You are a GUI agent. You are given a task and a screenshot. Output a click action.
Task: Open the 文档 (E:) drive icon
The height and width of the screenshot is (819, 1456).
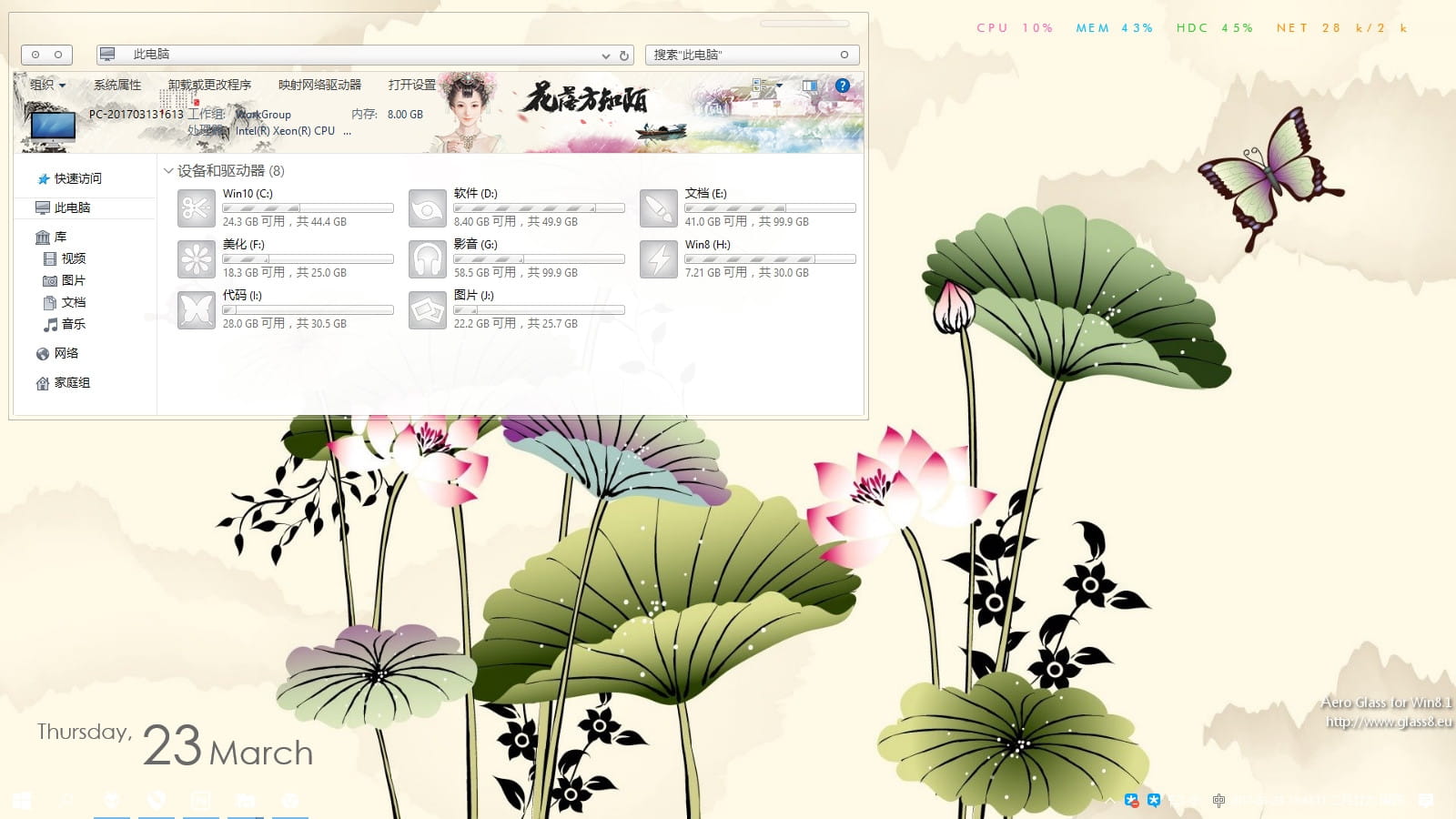[658, 208]
